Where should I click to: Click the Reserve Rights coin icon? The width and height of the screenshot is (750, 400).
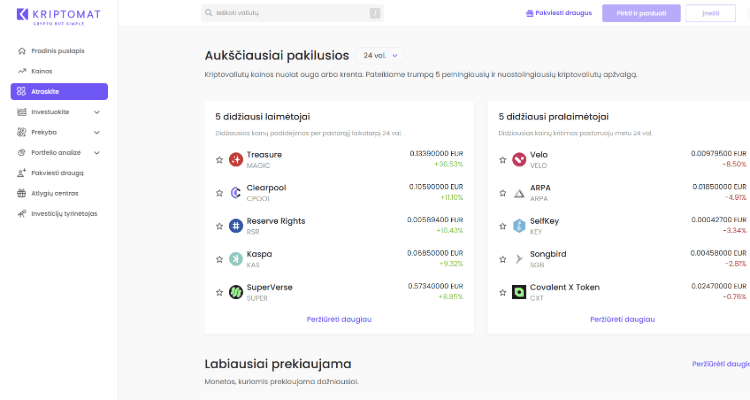[236, 225]
